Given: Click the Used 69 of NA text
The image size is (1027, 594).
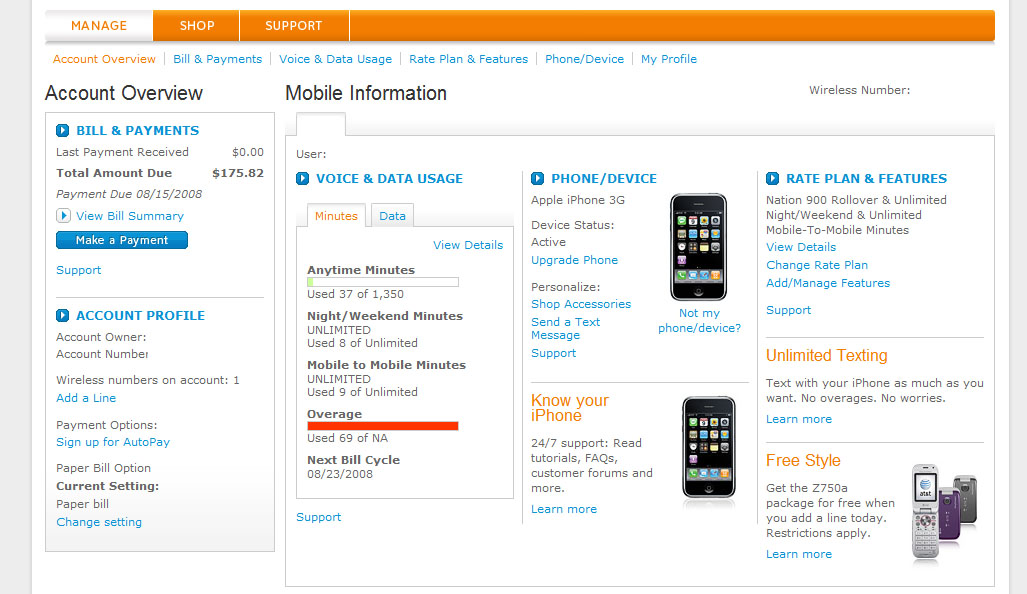Looking at the screenshot, I should [x=347, y=438].
